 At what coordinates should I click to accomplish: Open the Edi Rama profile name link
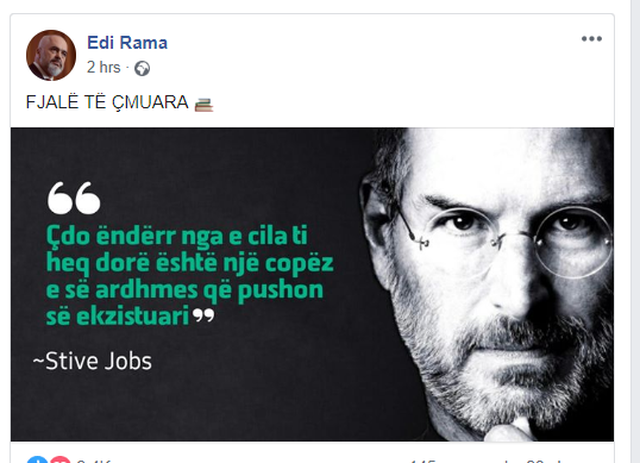127,42
